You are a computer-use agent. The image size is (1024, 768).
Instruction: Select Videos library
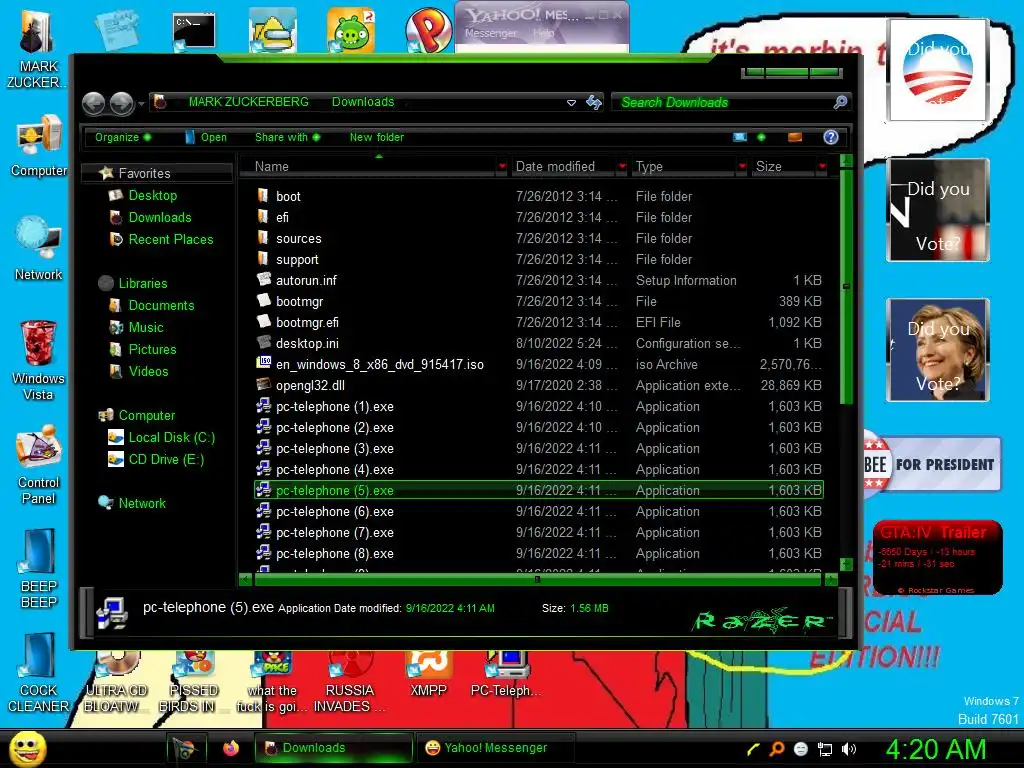coord(149,372)
